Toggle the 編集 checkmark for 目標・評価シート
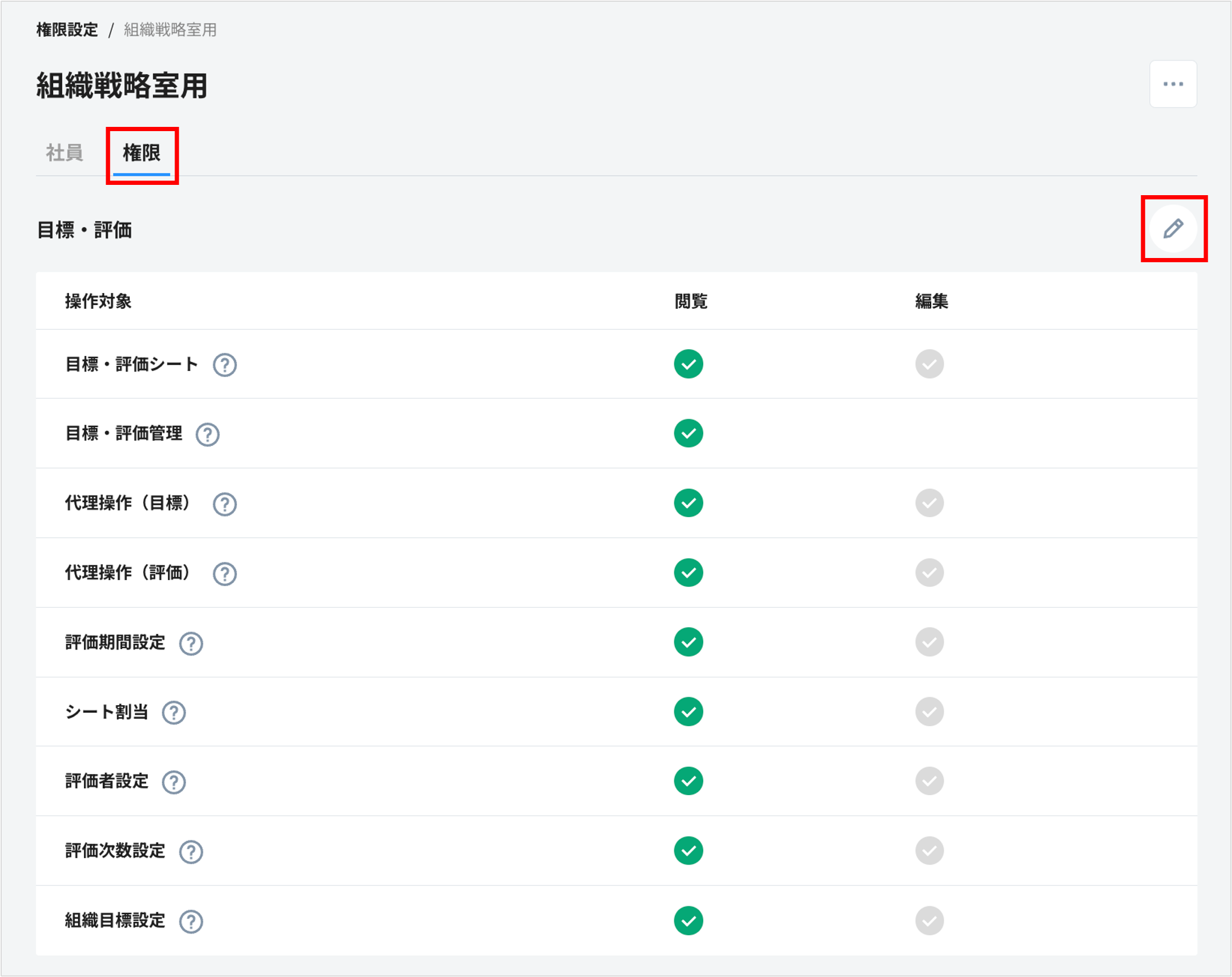 click(929, 364)
